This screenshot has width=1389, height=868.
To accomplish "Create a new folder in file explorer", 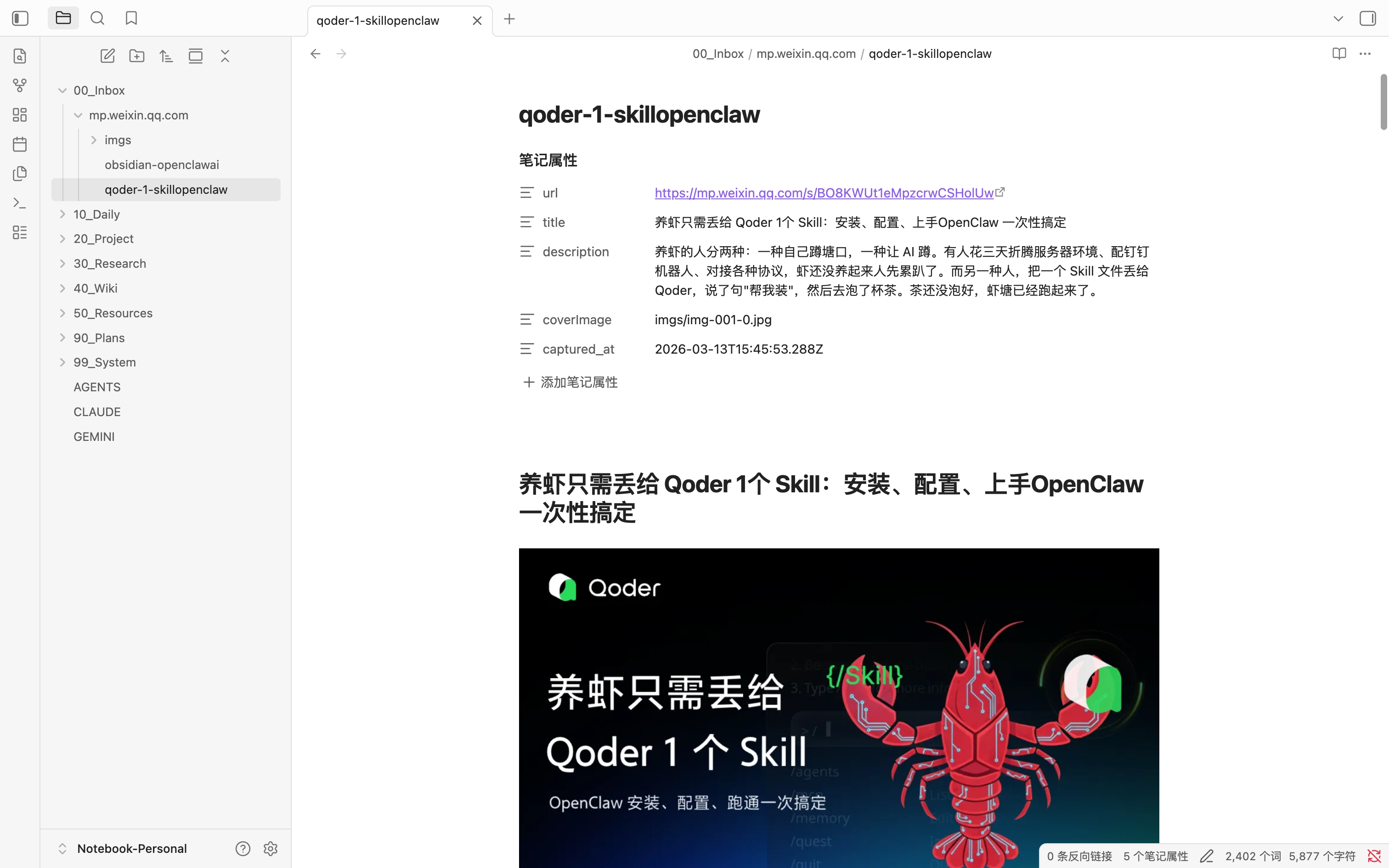I will point(136,56).
